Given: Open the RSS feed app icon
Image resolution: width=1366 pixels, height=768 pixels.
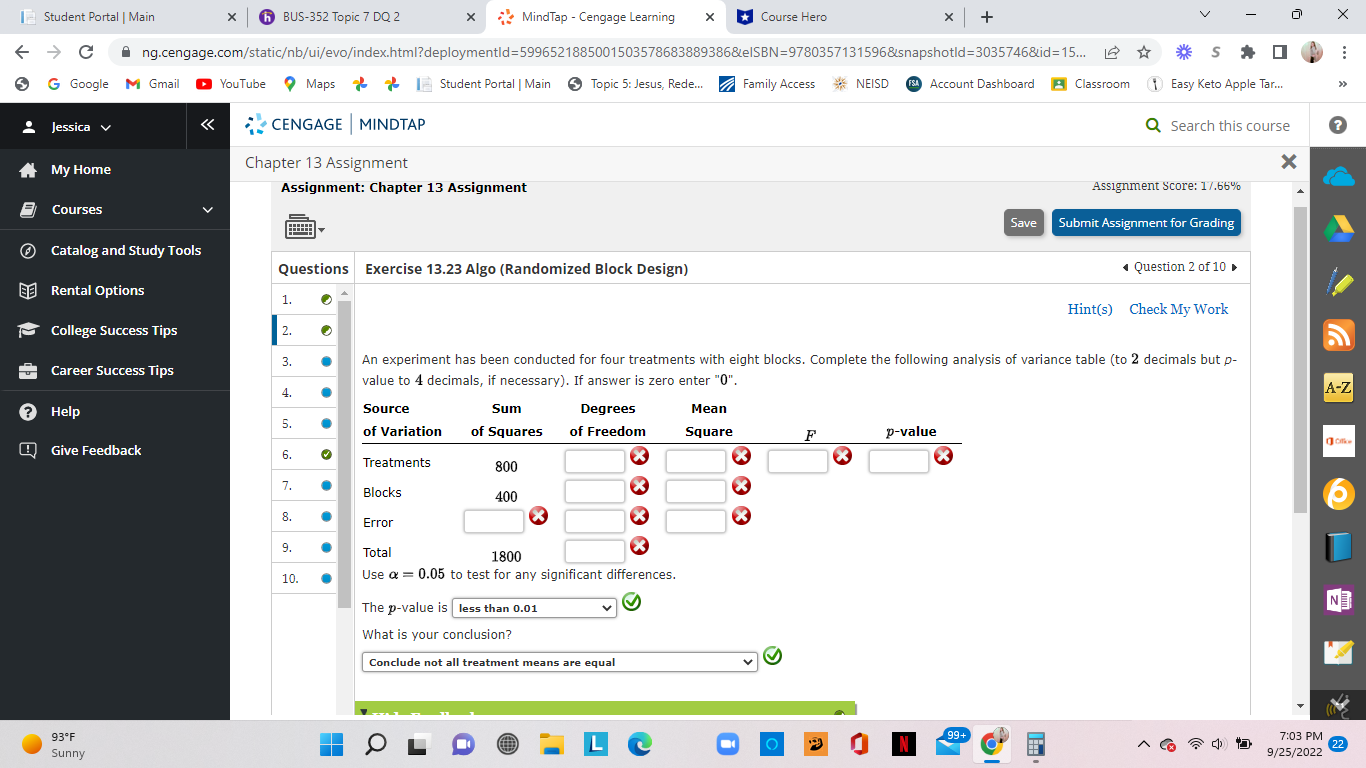Looking at the screenshot, I should tap(1339, 335).
